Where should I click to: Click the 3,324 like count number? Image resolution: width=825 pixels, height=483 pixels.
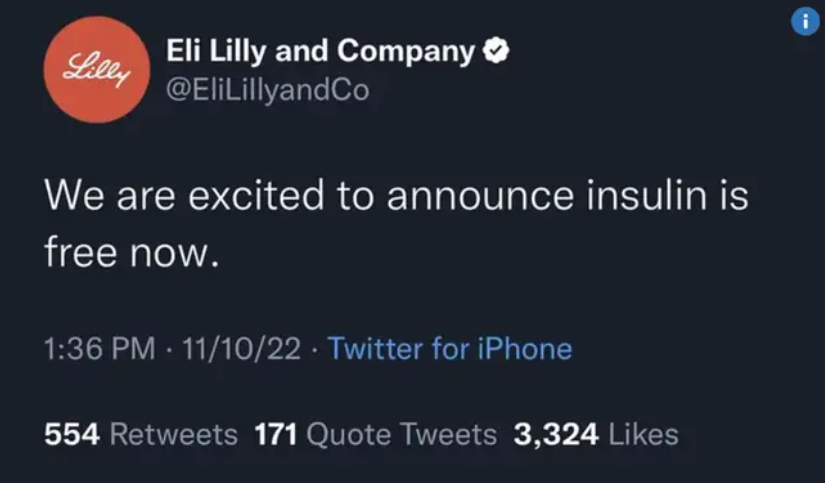point(556,435)
